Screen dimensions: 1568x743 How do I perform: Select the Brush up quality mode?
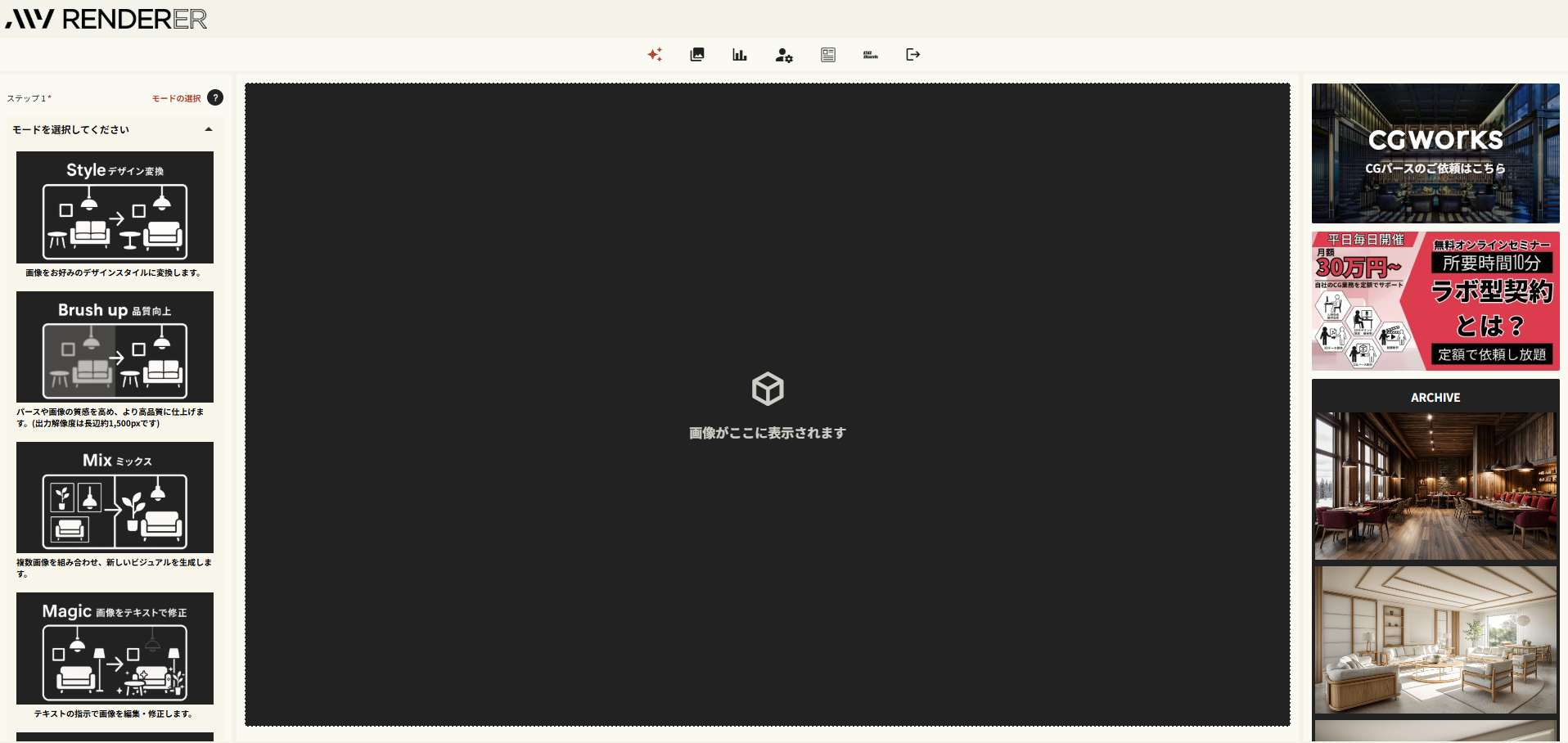click(x=115, y=347)
